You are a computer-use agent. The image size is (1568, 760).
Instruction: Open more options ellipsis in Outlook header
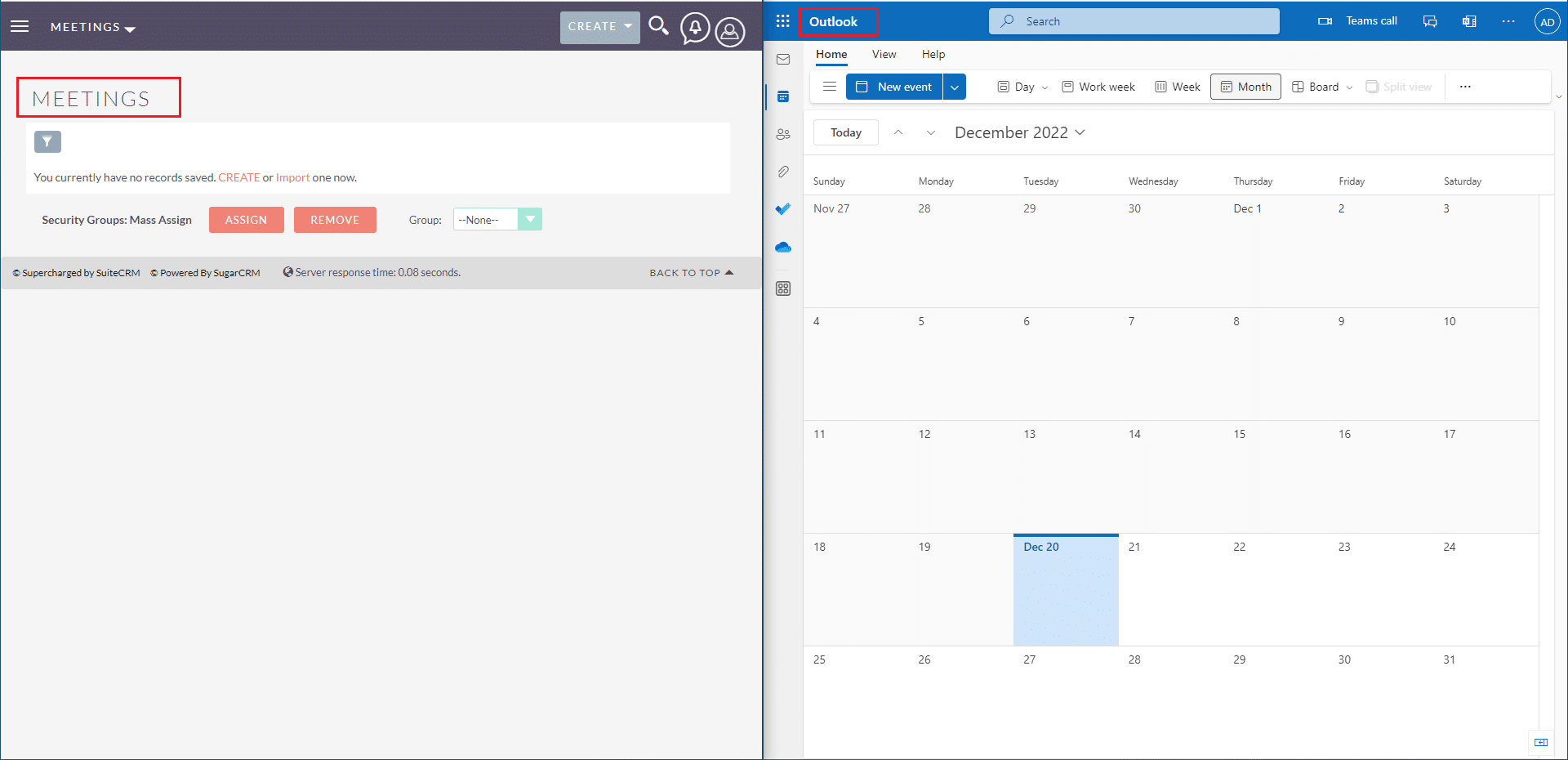pyautogui.click(x=1508, y=21)
